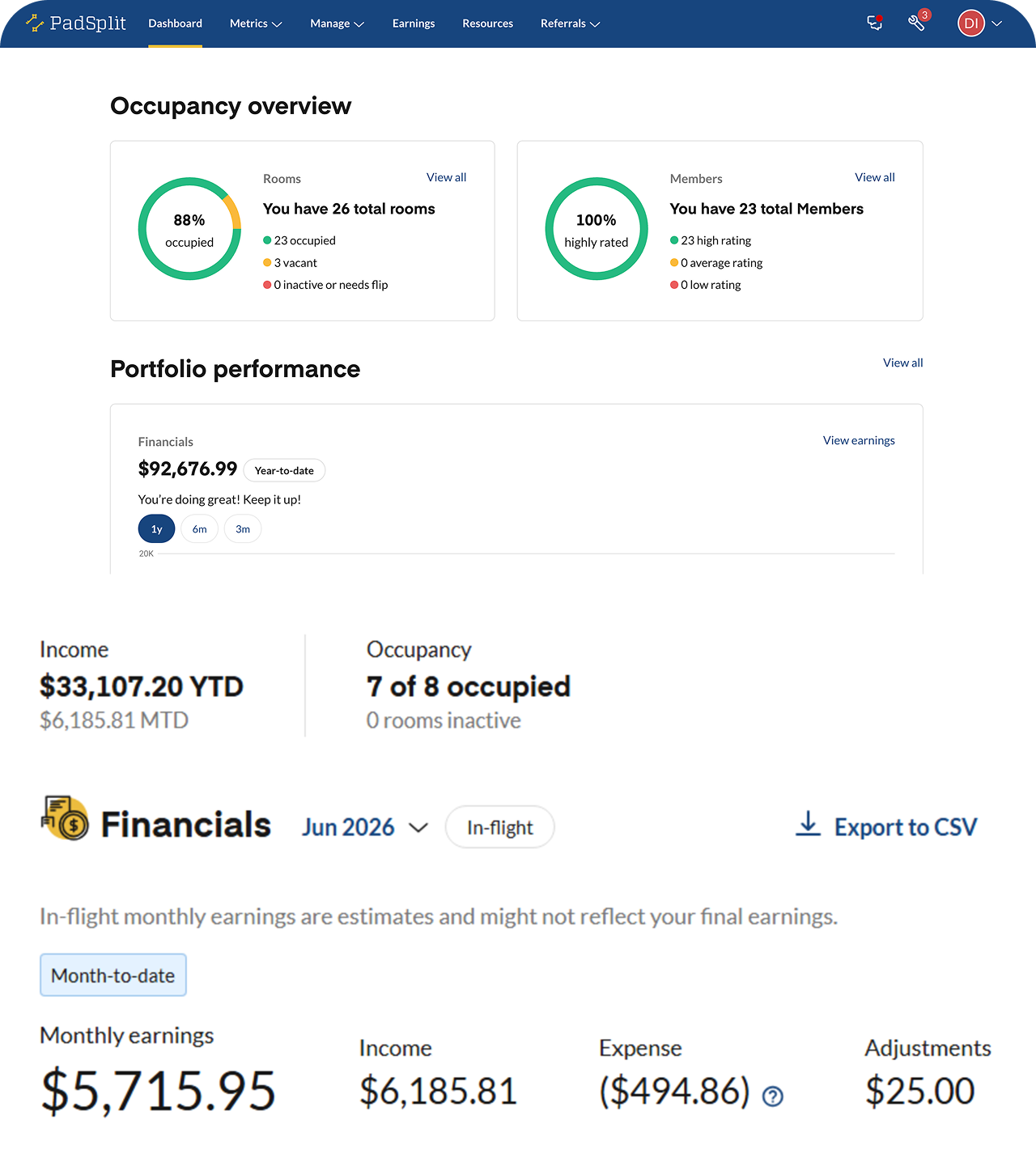Select the Month-to-date chip
Image resolution: width=1036 pixels, height=1158 pixels.
pos(113,975)
